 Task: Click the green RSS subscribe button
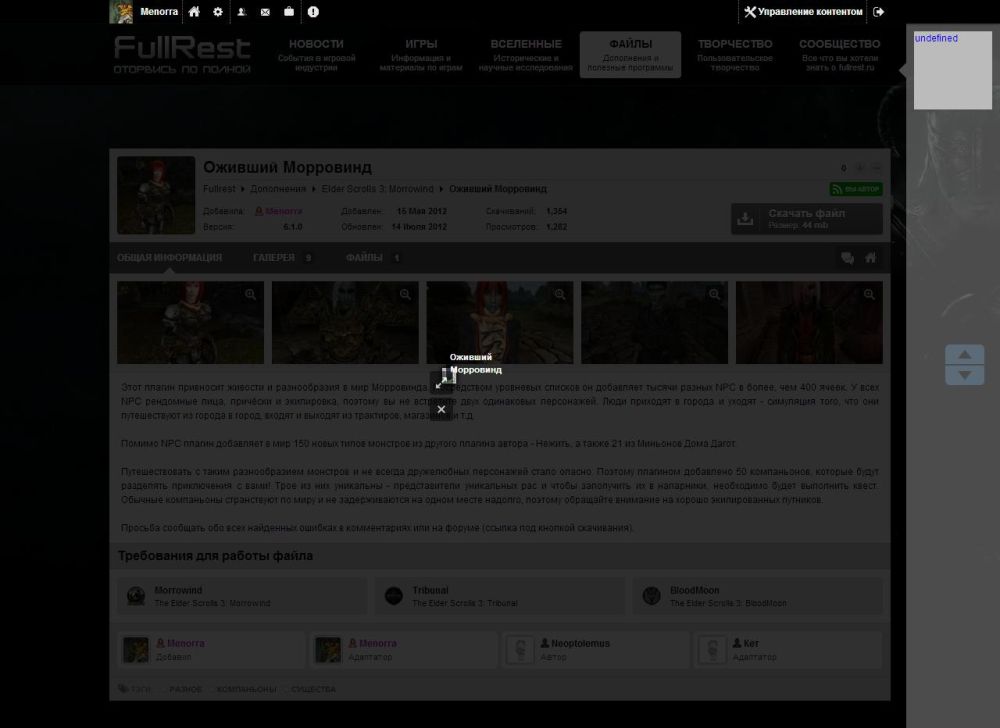[x=856, y=189]
